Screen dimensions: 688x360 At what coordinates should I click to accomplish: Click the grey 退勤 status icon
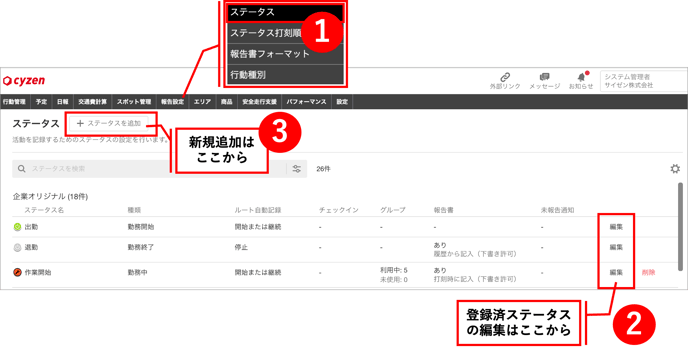[17, 248]
